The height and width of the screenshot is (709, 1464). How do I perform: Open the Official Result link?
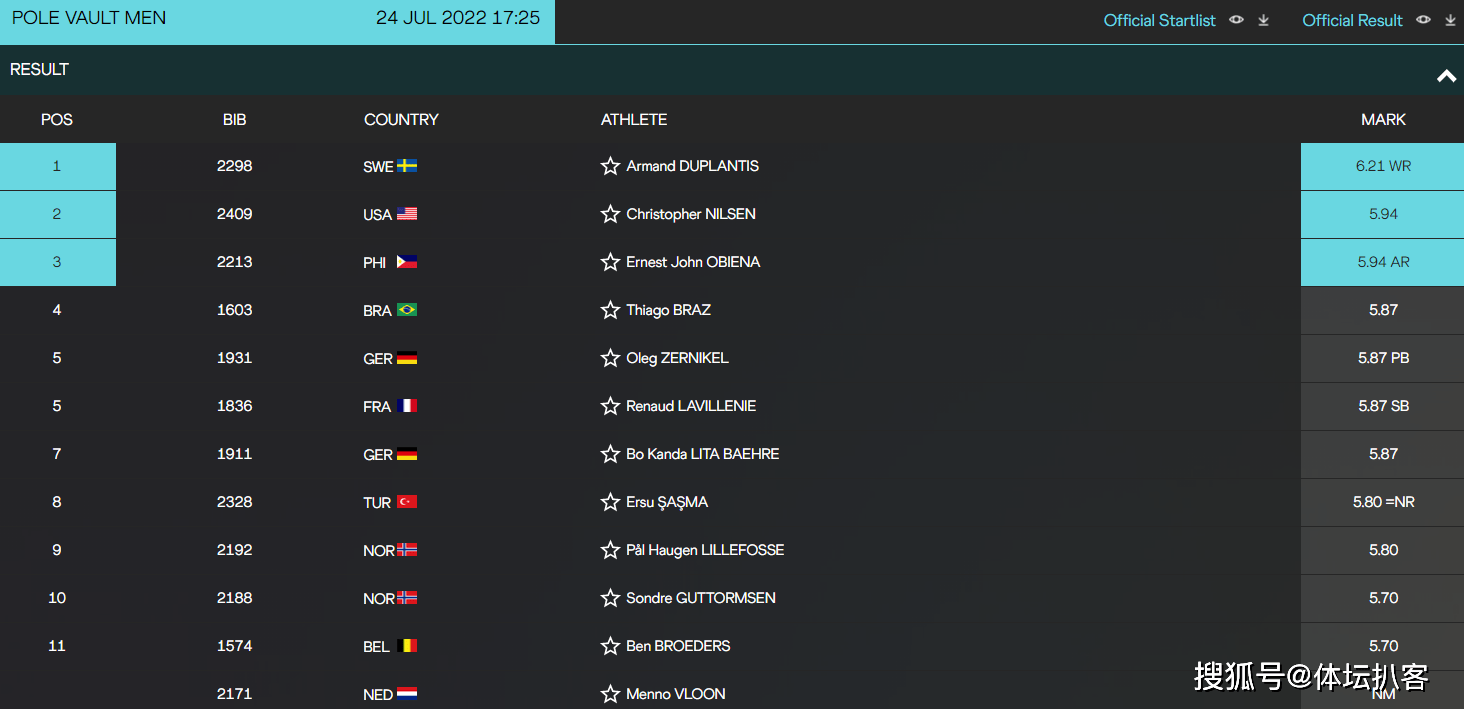(x=1352, y=20)
